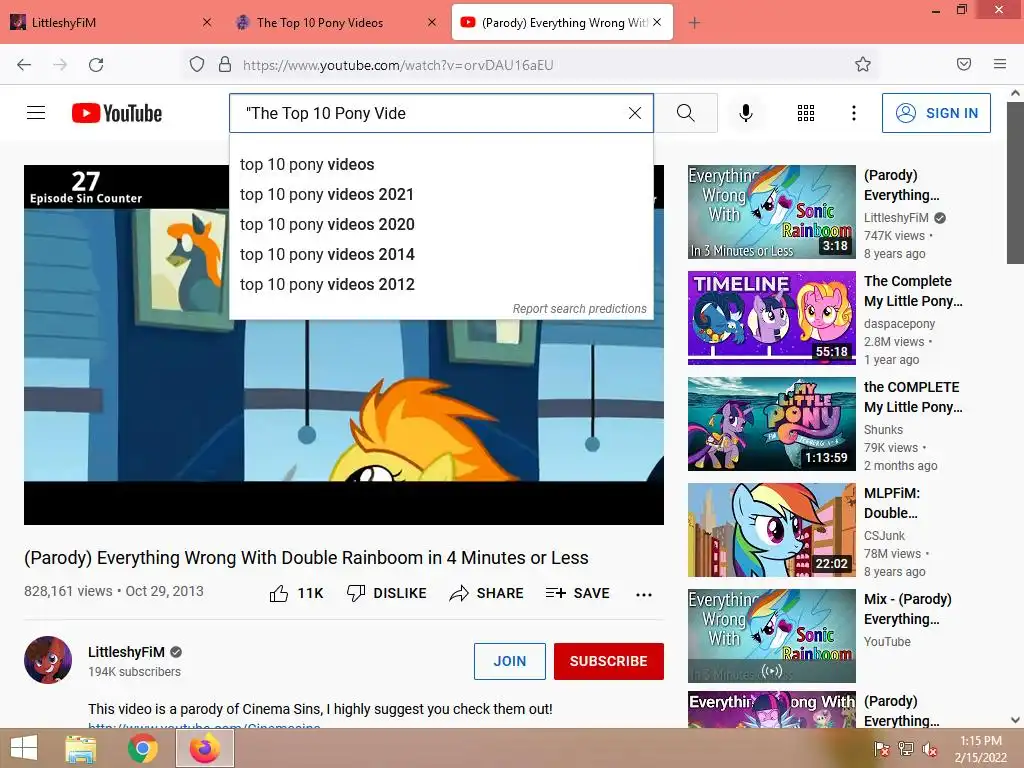Open File Explorer from taskbar
The image size is (1024, 768).
[x=81, y=749]
